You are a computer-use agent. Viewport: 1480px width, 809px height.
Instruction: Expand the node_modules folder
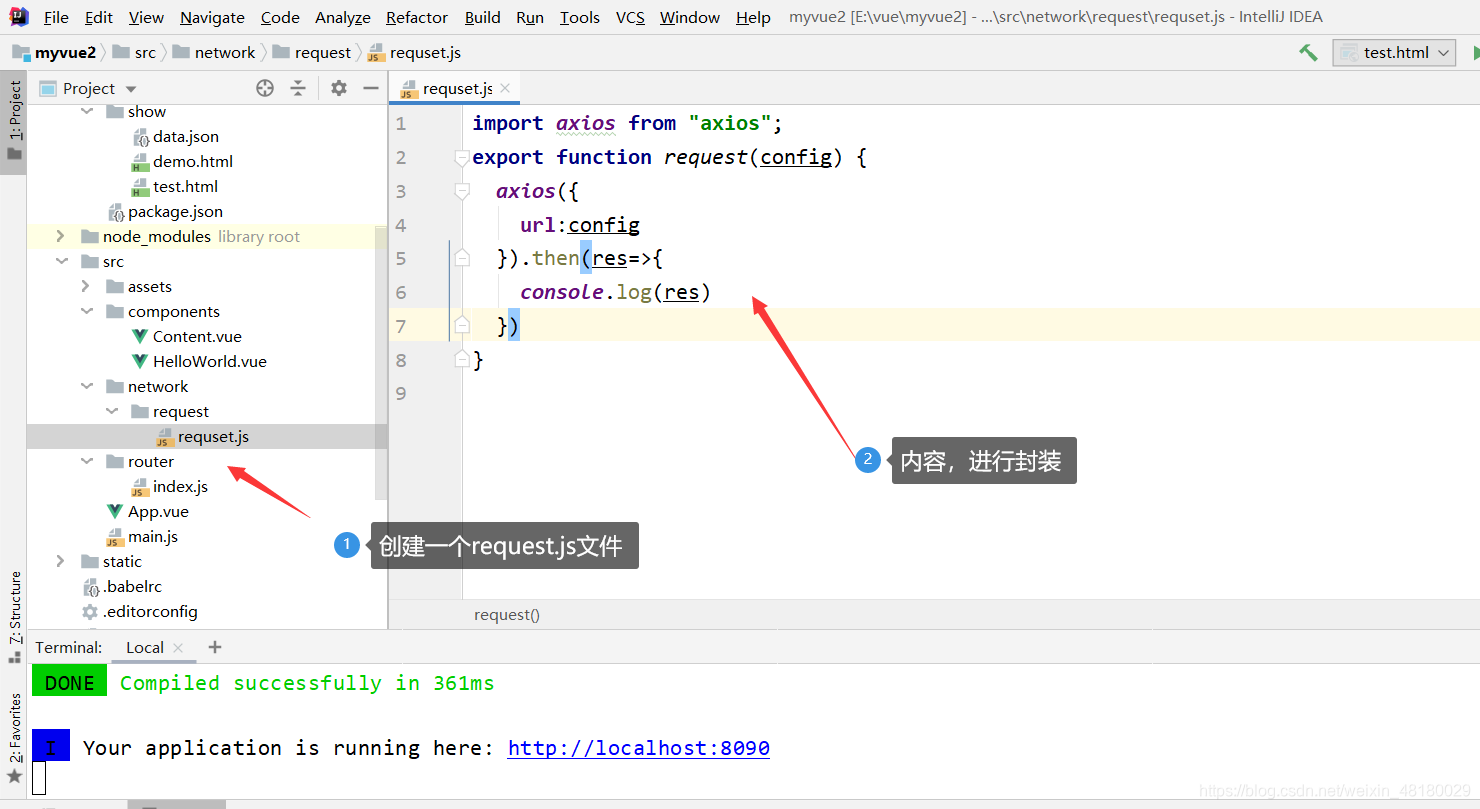coord(61,236)
